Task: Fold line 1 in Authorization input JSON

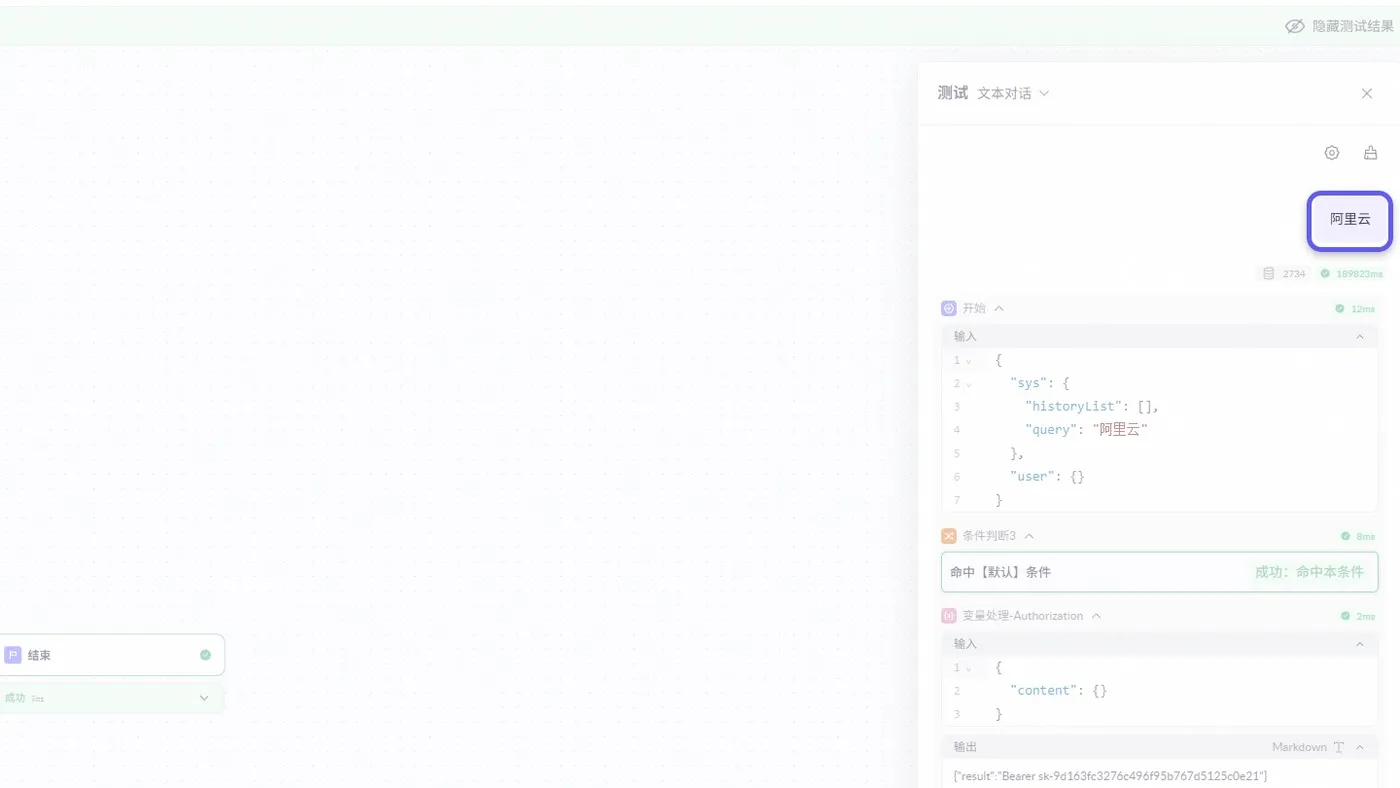Action: [x=968, y=668]
